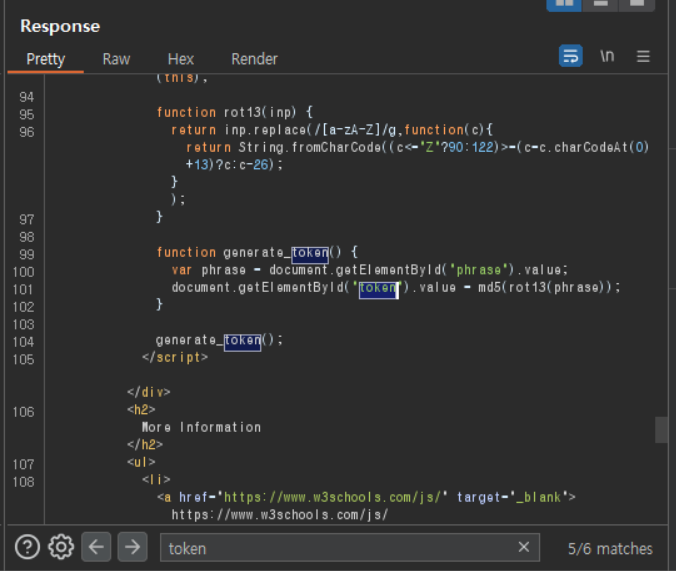Switch to the Raw tab
The width and height of the screenshot is (676, 571).
(116, 59)
